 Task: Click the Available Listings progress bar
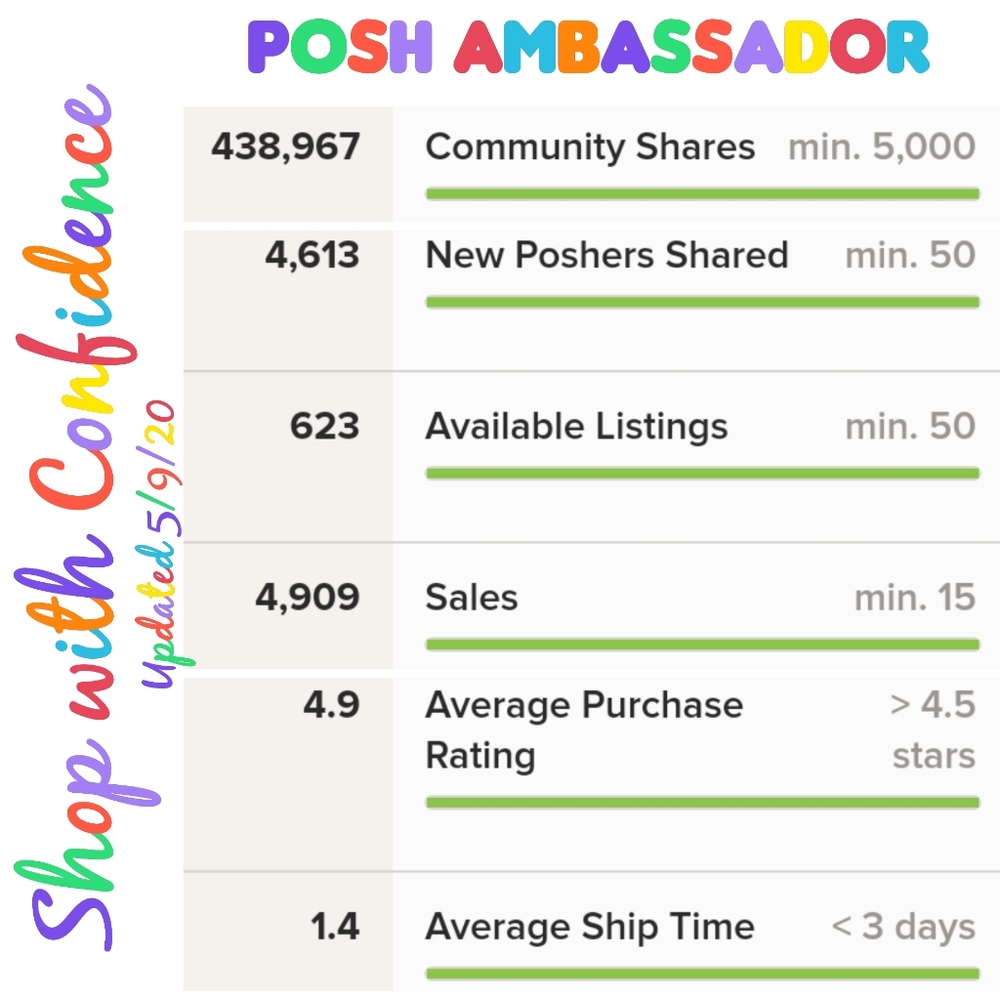click(702, 473)
